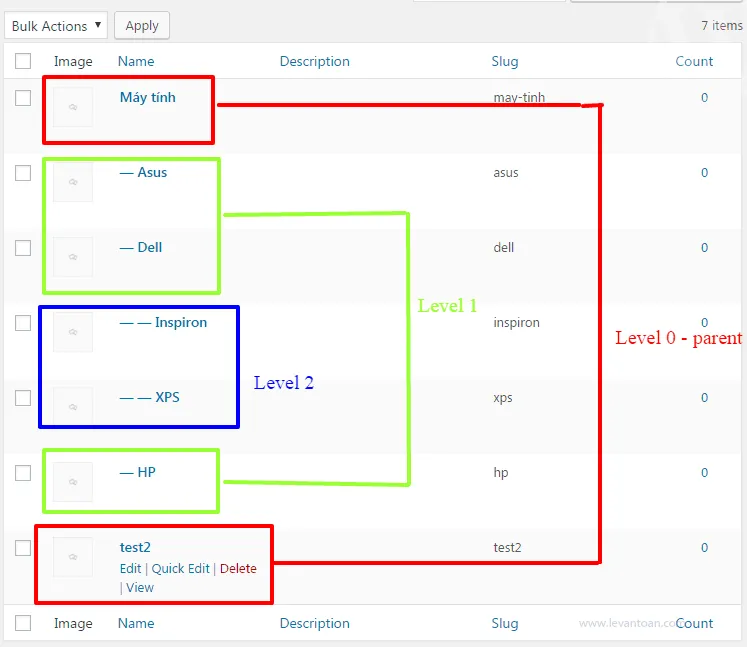Open the Bulk Actions dropdown

(x=56, y=26)
